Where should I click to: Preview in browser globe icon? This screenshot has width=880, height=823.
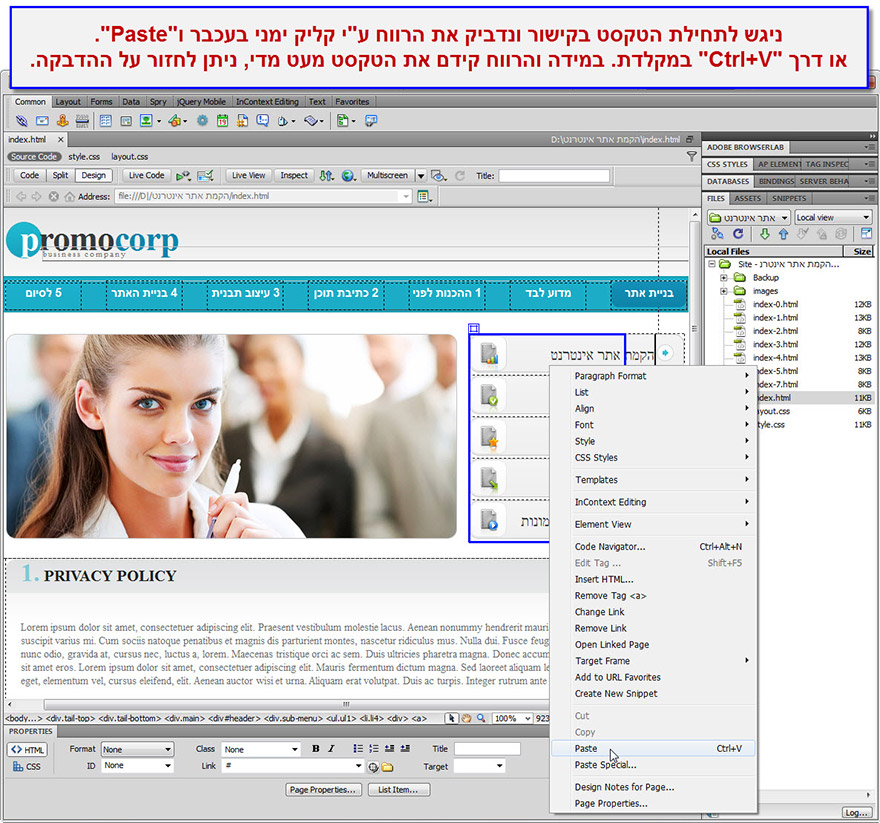(x=348, y=176)
